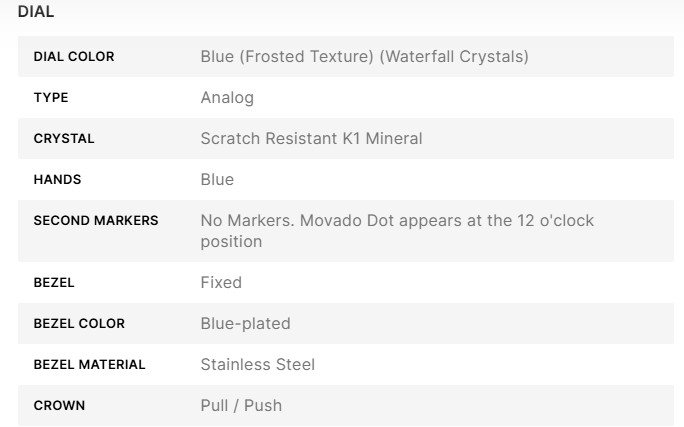Select the BEZEL COLOR label

tap(78, 324)
